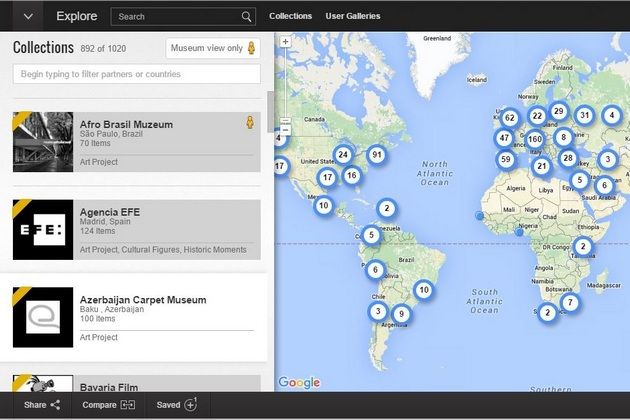Click map cluster marker 91

376,155
